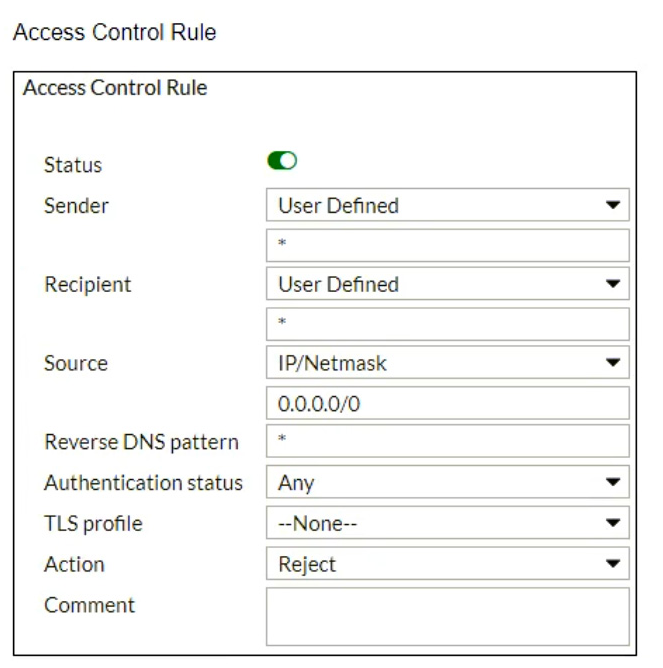Click the Sender label text

(x=76, y=206)
